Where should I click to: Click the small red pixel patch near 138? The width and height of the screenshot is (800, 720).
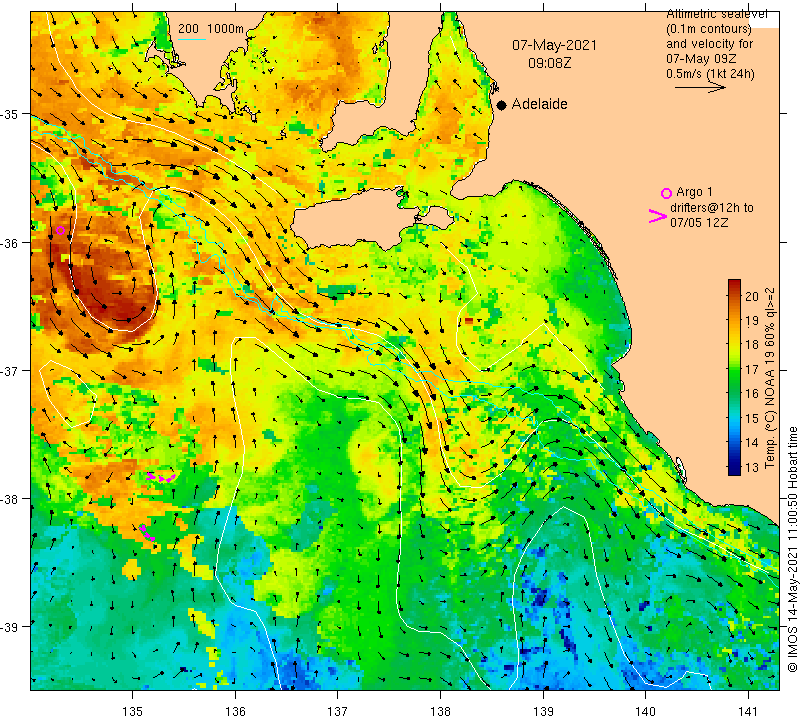coord(469,320)
